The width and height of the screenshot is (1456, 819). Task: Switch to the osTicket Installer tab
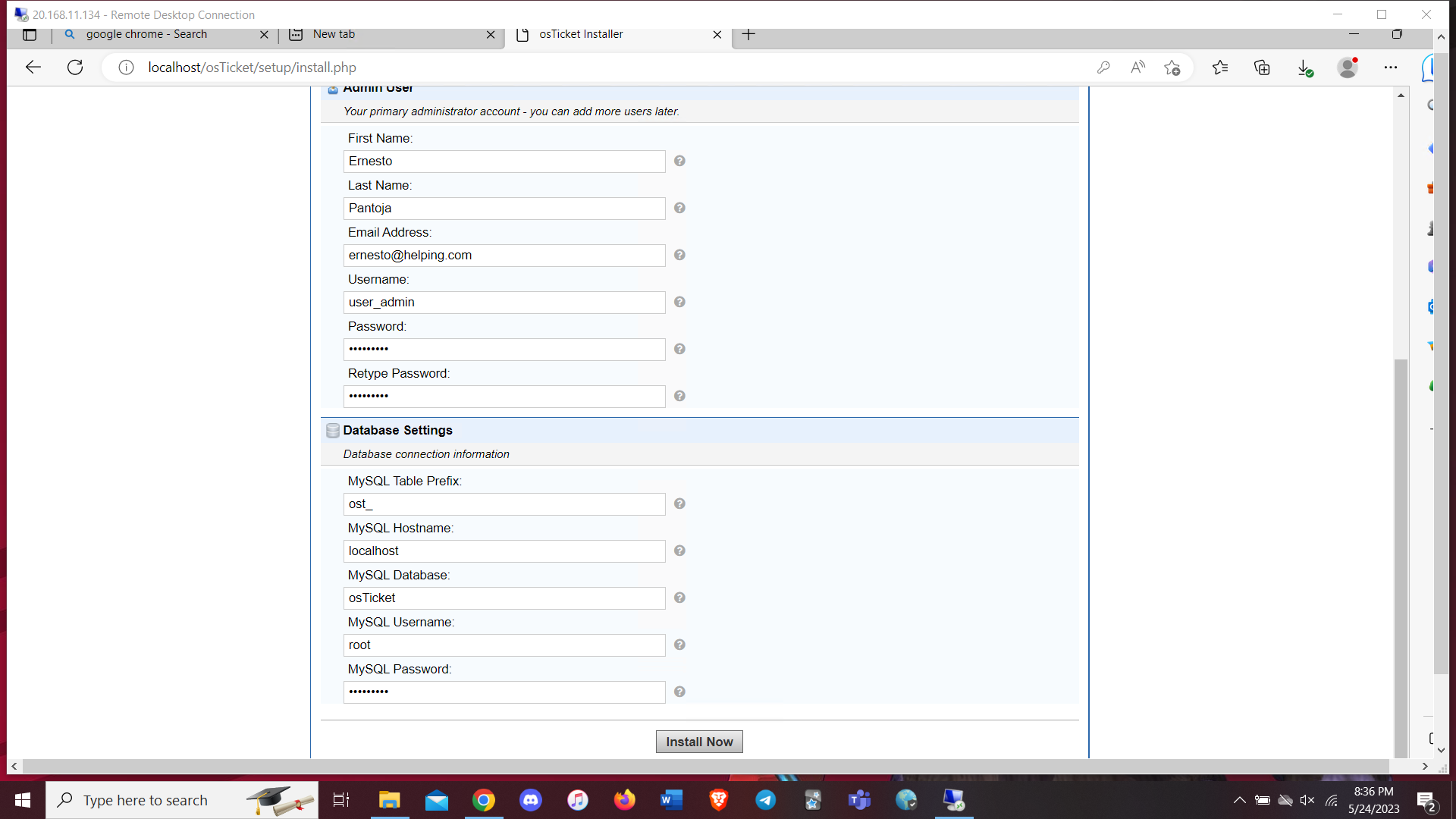(x=582, y=34)
